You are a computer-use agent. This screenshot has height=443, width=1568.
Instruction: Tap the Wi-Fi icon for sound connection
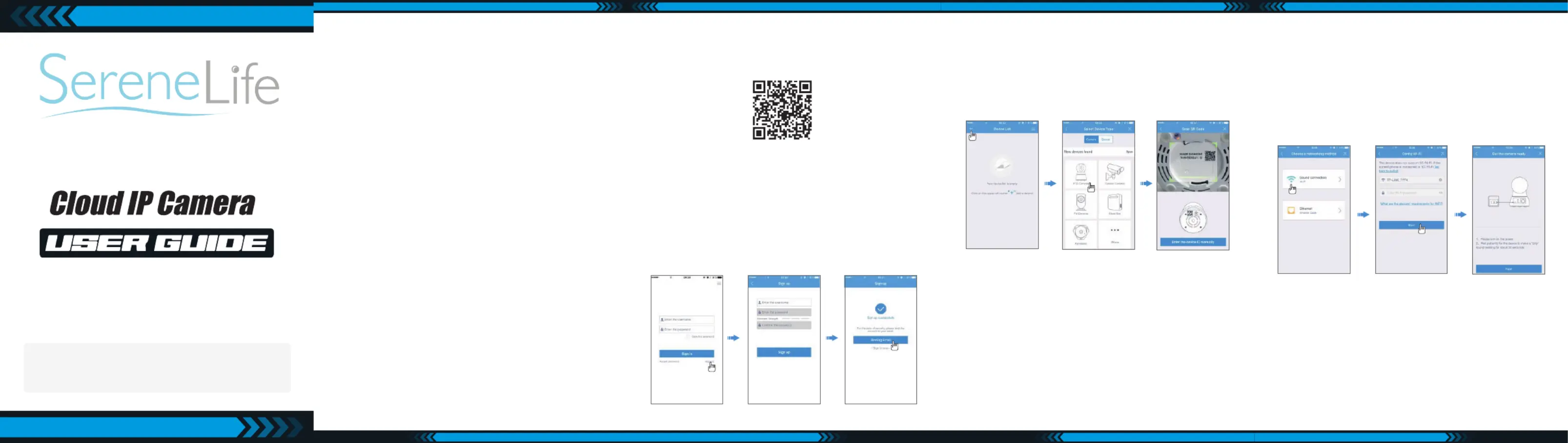pos(1291,179)
